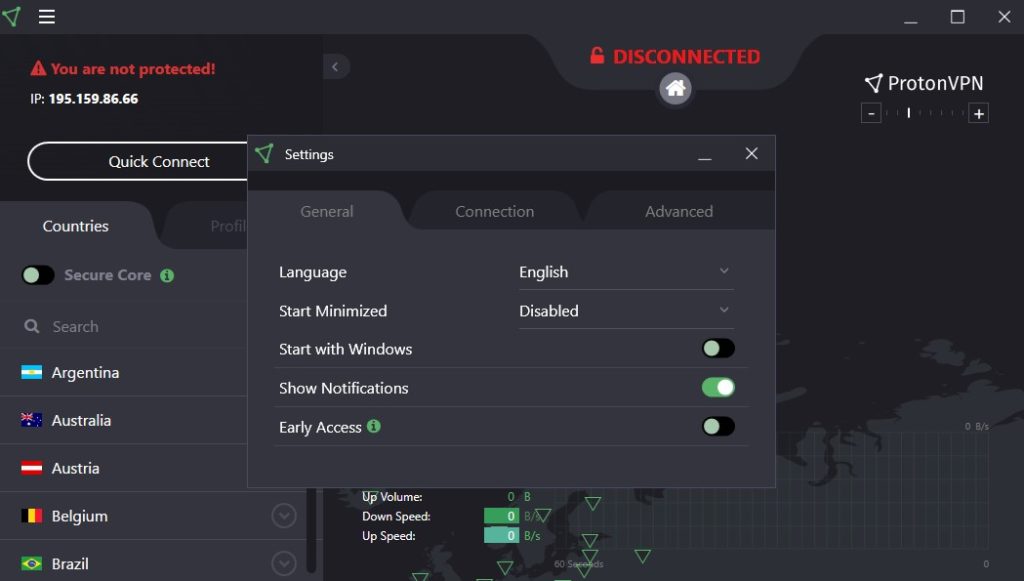Click the Belgium flag icon
This screenshot has width=1024, height=581.
coord(31,516)
